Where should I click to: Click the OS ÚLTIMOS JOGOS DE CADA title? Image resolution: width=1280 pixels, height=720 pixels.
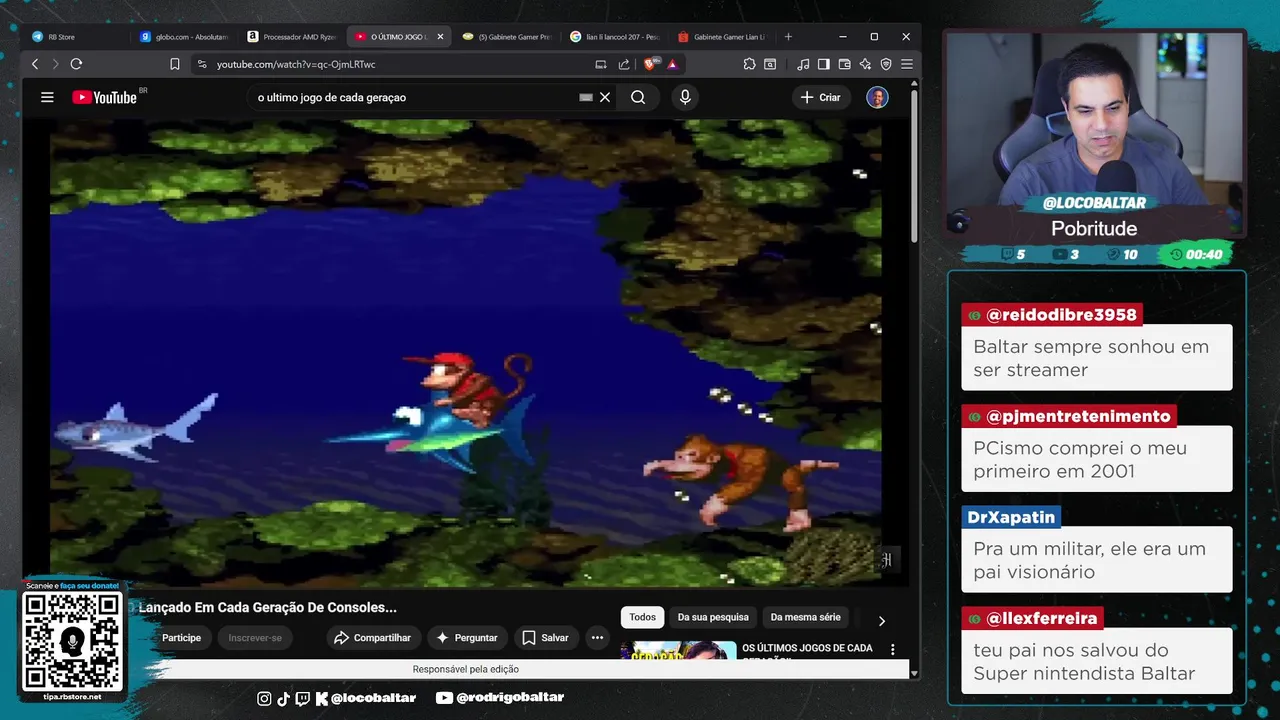coord(807,648)
